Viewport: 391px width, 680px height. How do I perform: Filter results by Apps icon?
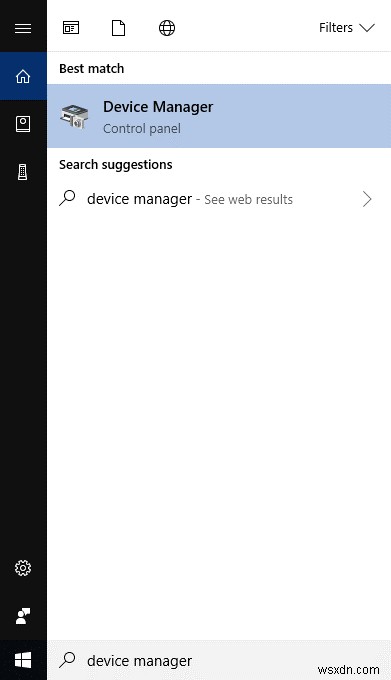[x=71, y=28]
